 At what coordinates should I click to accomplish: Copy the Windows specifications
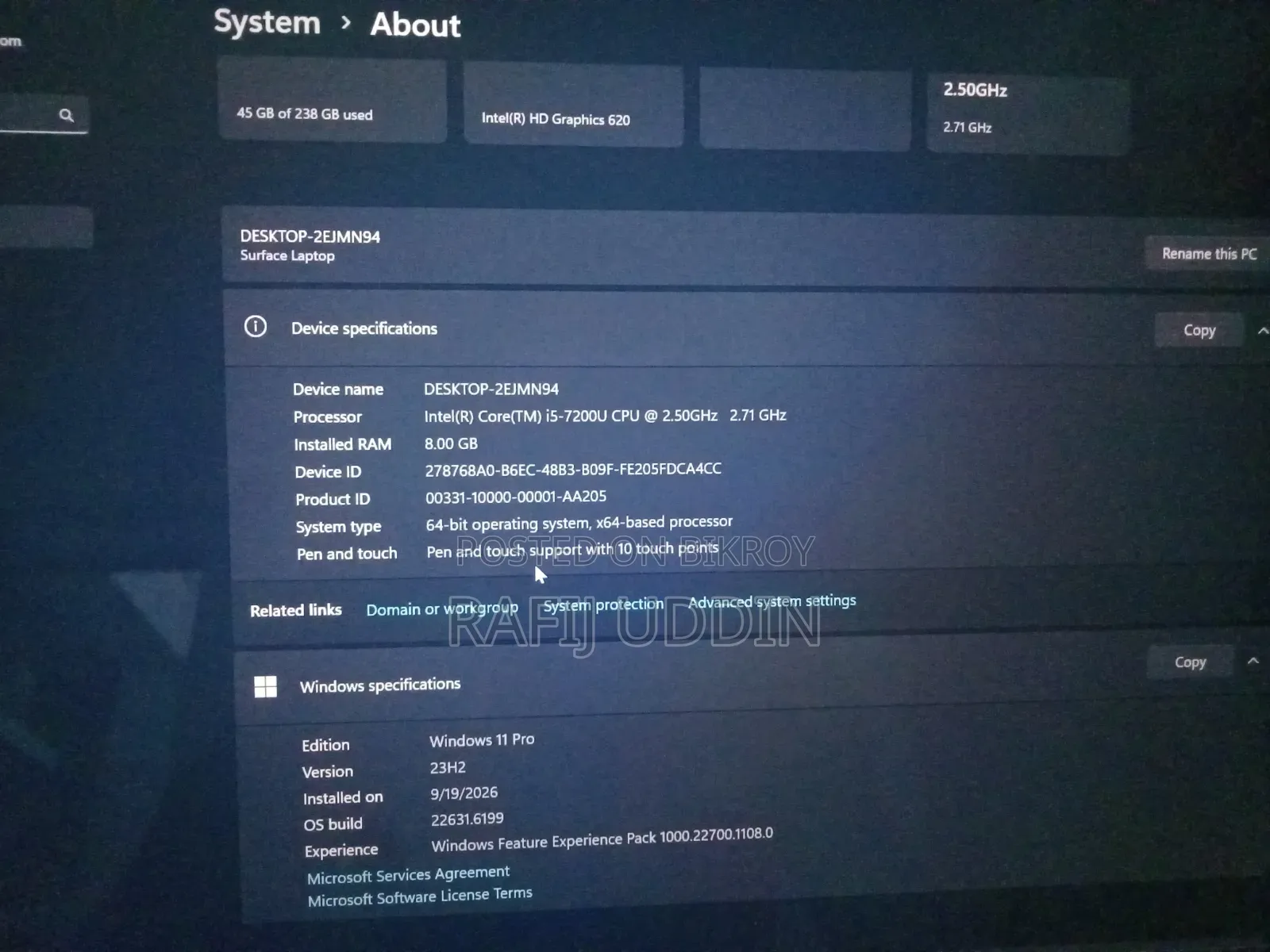click(x=1190, y=662)
